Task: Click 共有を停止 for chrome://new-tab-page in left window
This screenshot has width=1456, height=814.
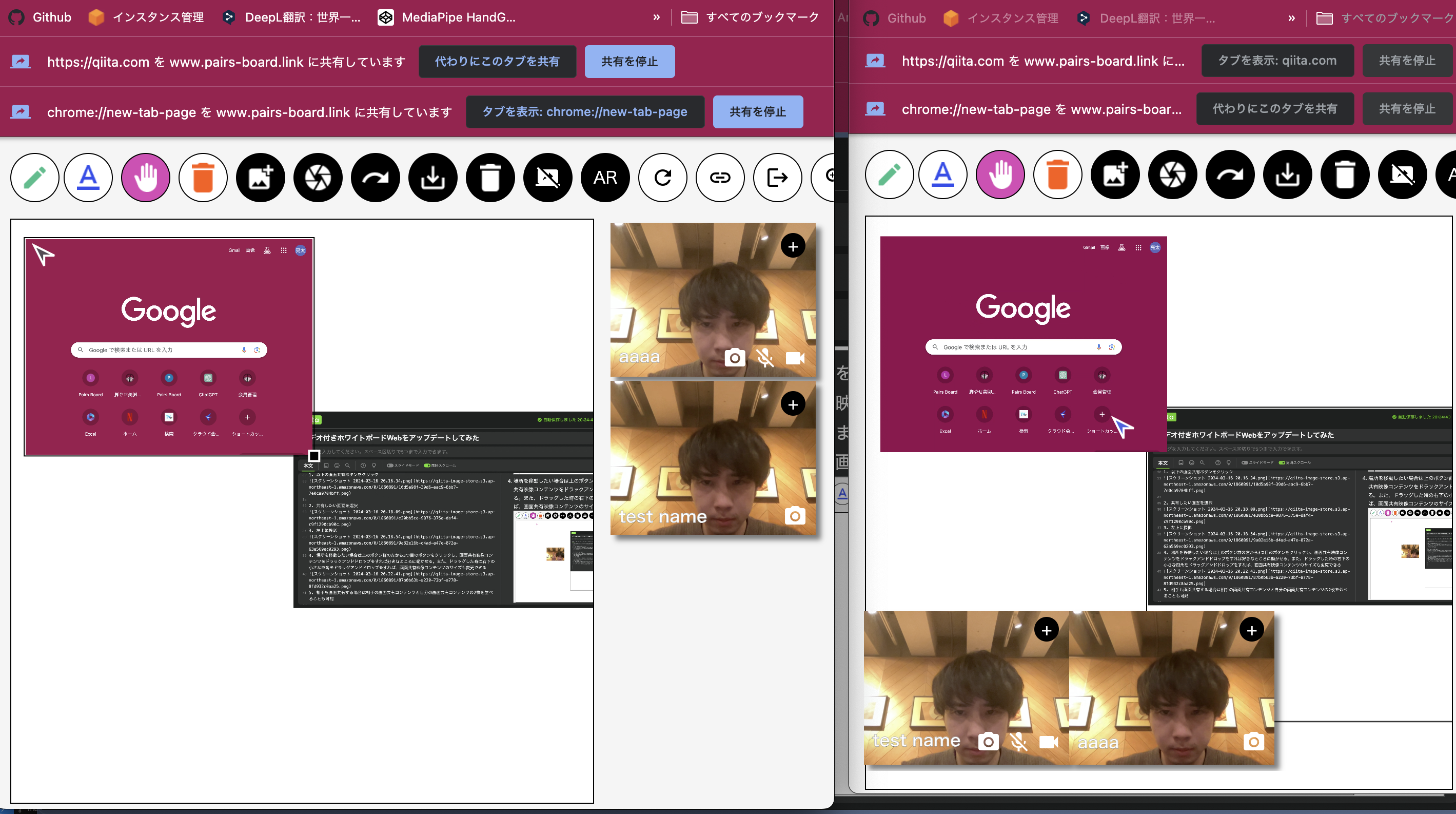Action: coord(757,112)
